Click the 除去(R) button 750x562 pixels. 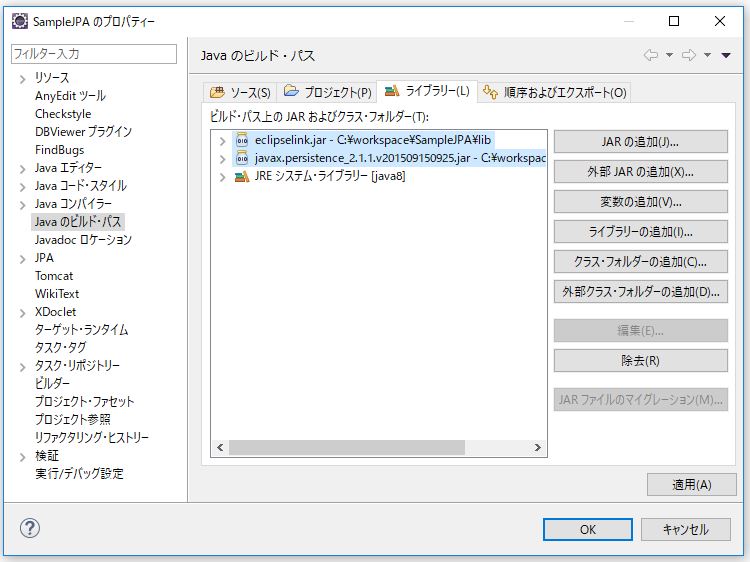[x=640, y=360]
